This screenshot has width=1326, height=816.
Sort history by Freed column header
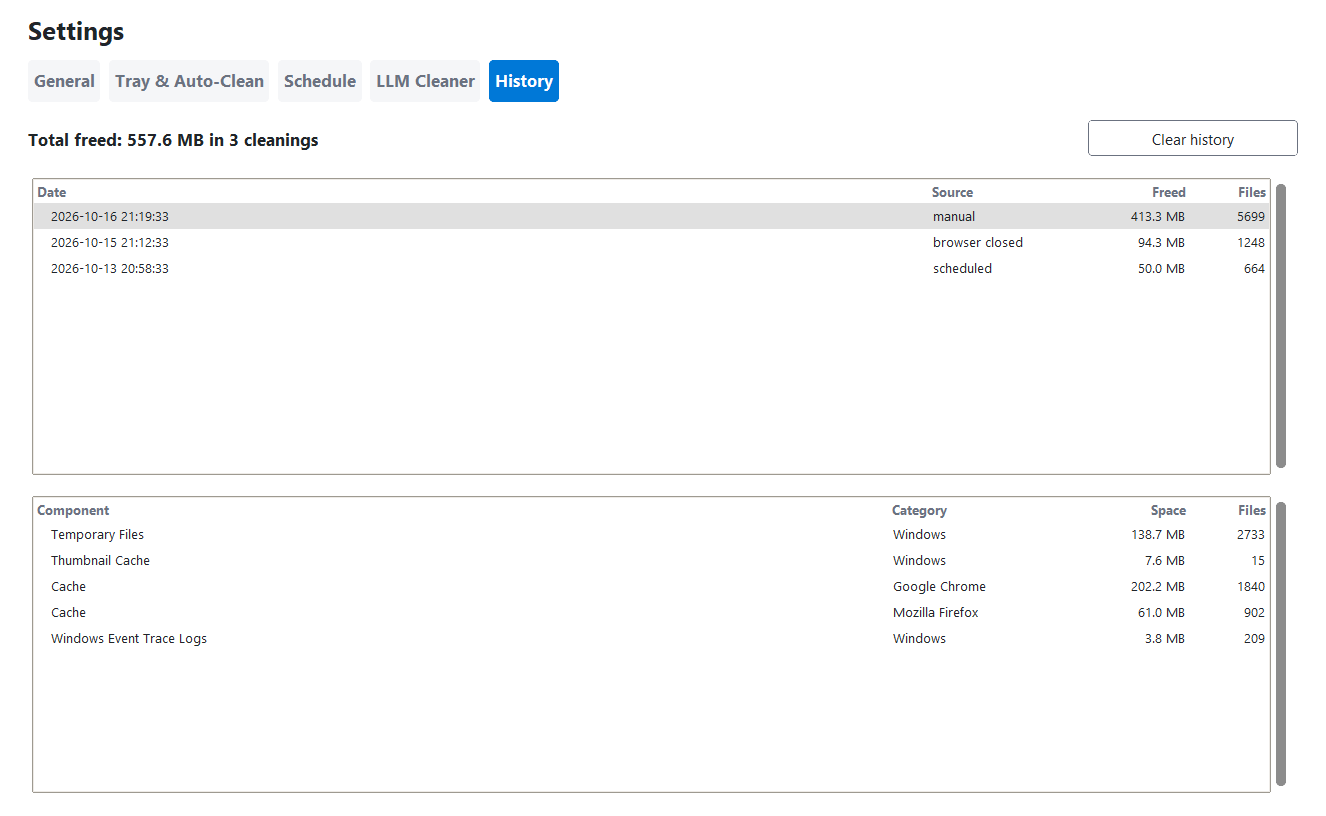(1168, 192)
